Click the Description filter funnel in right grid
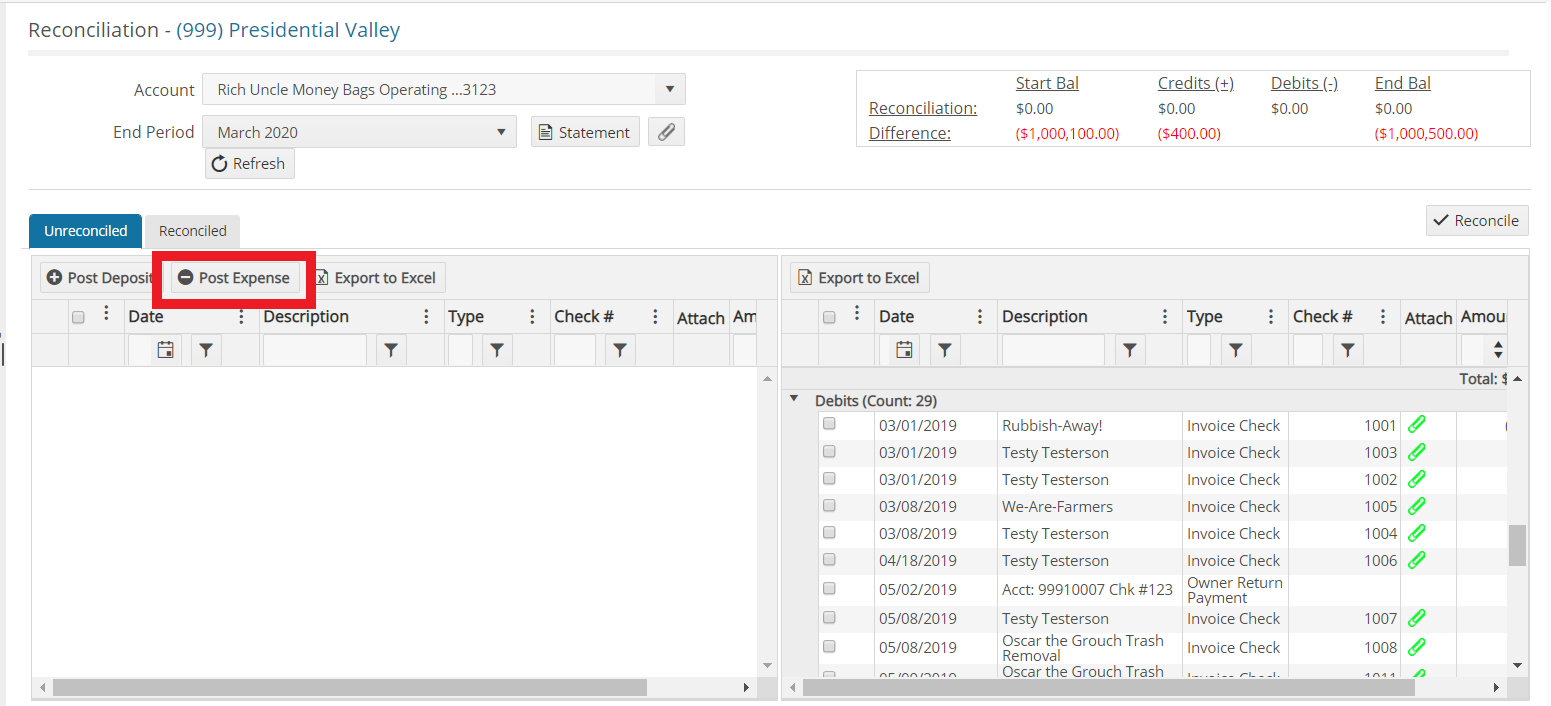This screenshot has width=1551, height=706. tap(1129, 350)
